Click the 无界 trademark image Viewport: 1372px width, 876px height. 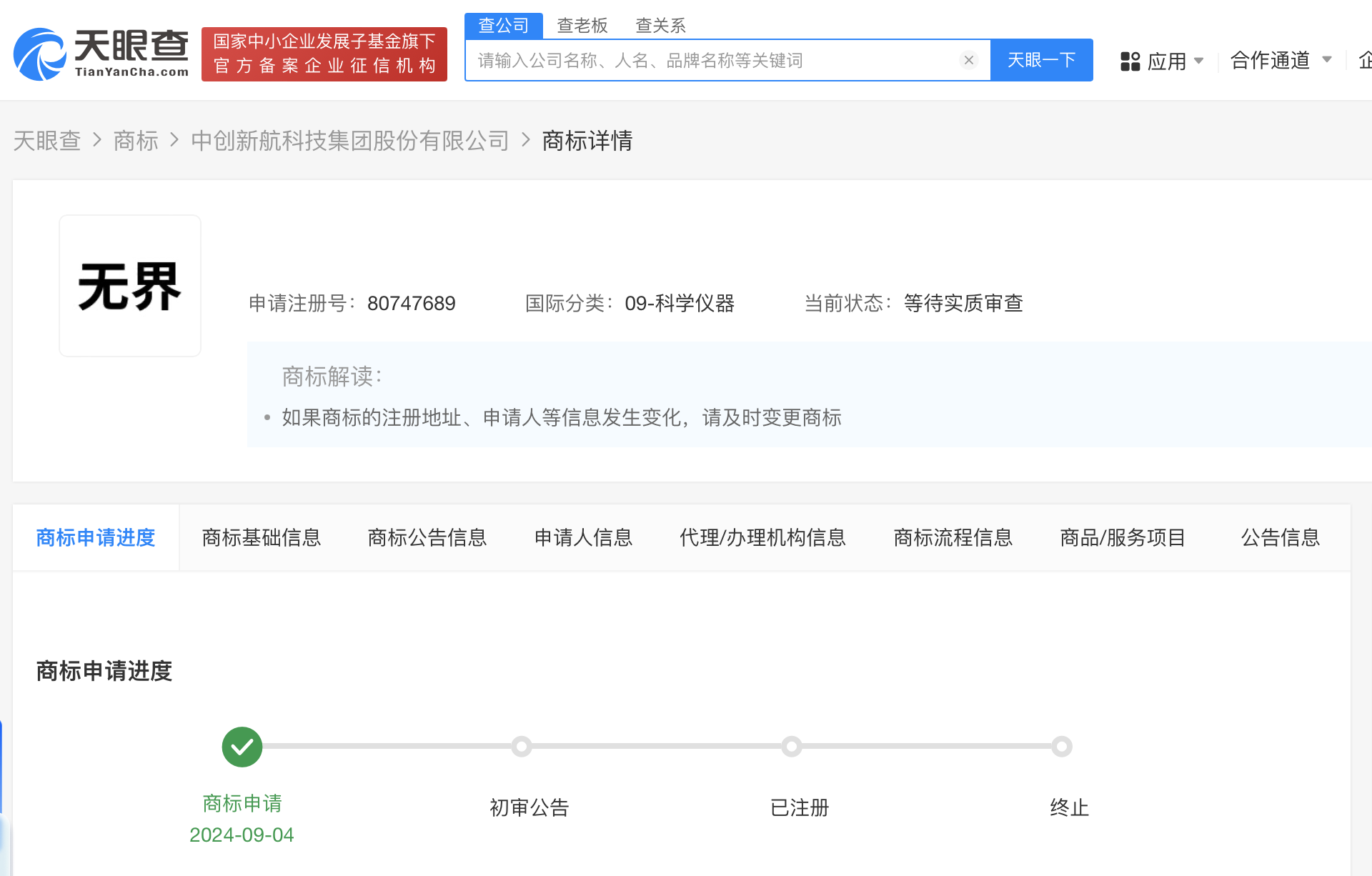(129, 285)
